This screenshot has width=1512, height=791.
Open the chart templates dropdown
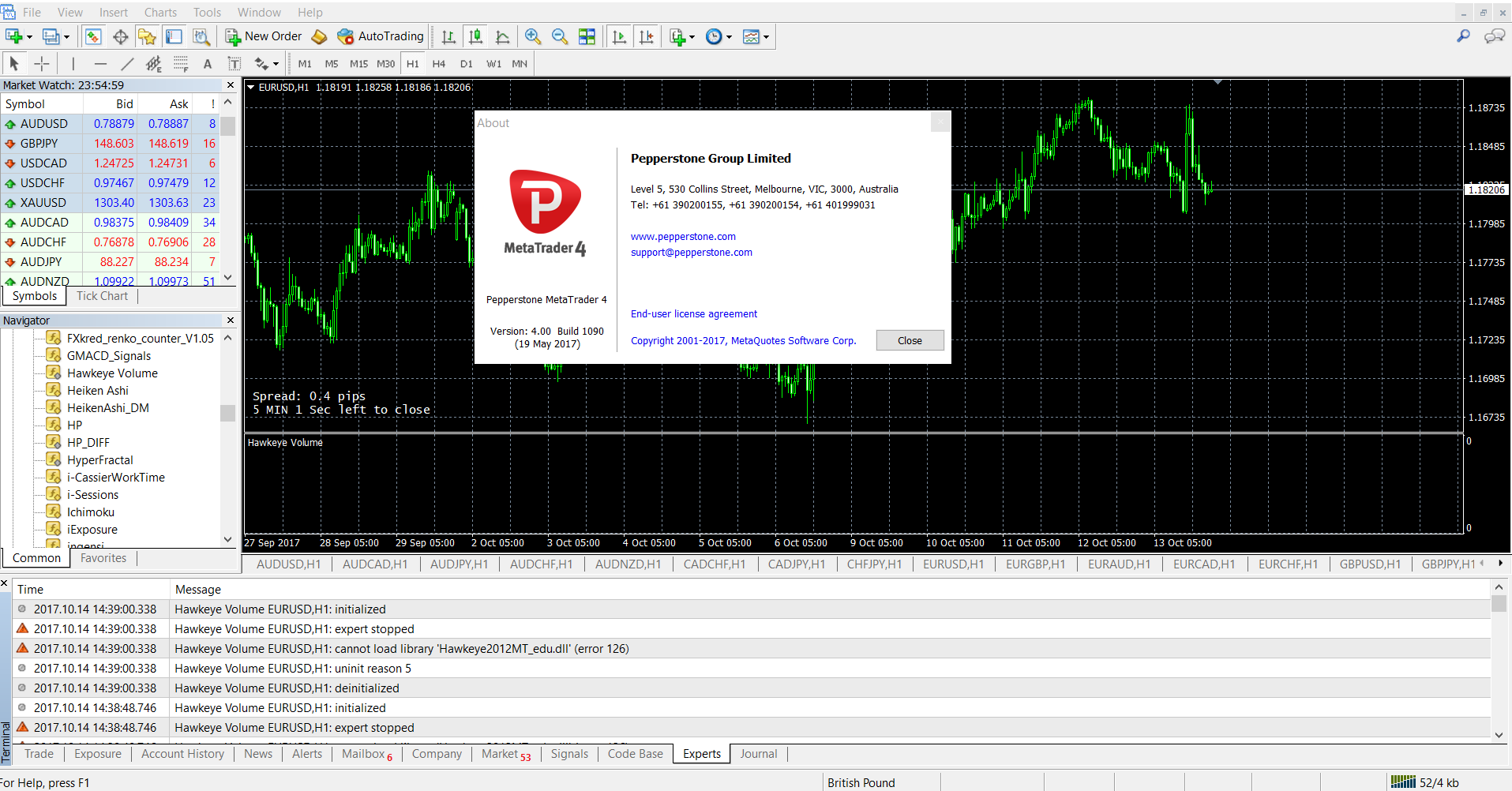tap(756, 36)
